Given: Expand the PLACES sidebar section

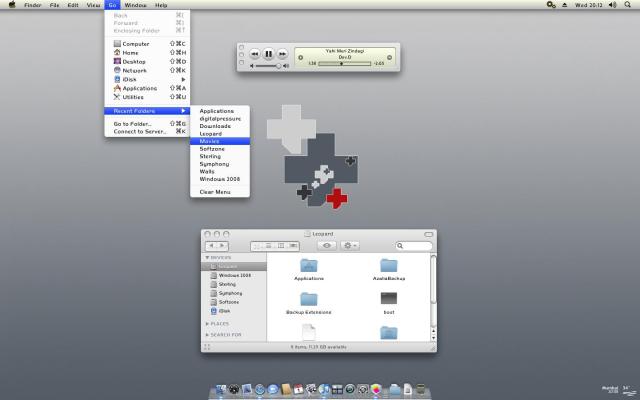Looking at the screenshot, I should click(207, 324).
